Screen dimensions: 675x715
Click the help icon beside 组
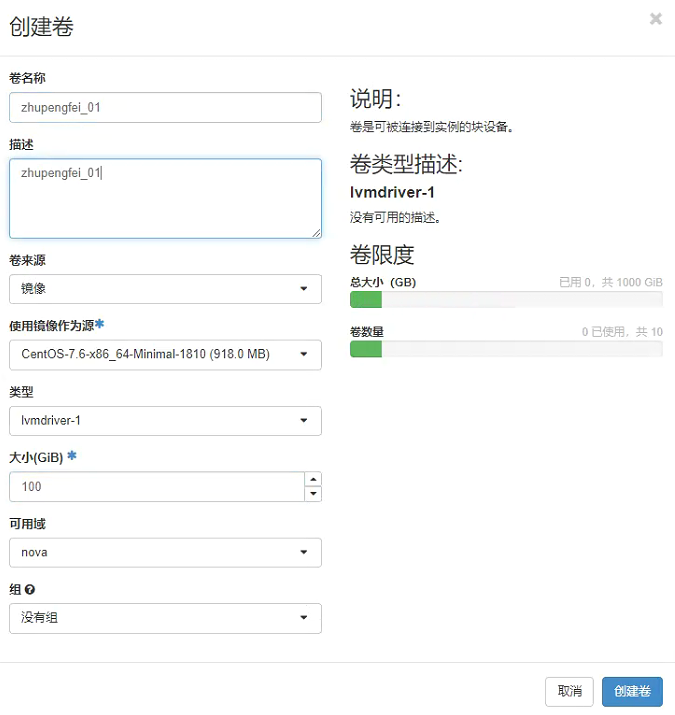pyautogui.click(x=30, y=590)
